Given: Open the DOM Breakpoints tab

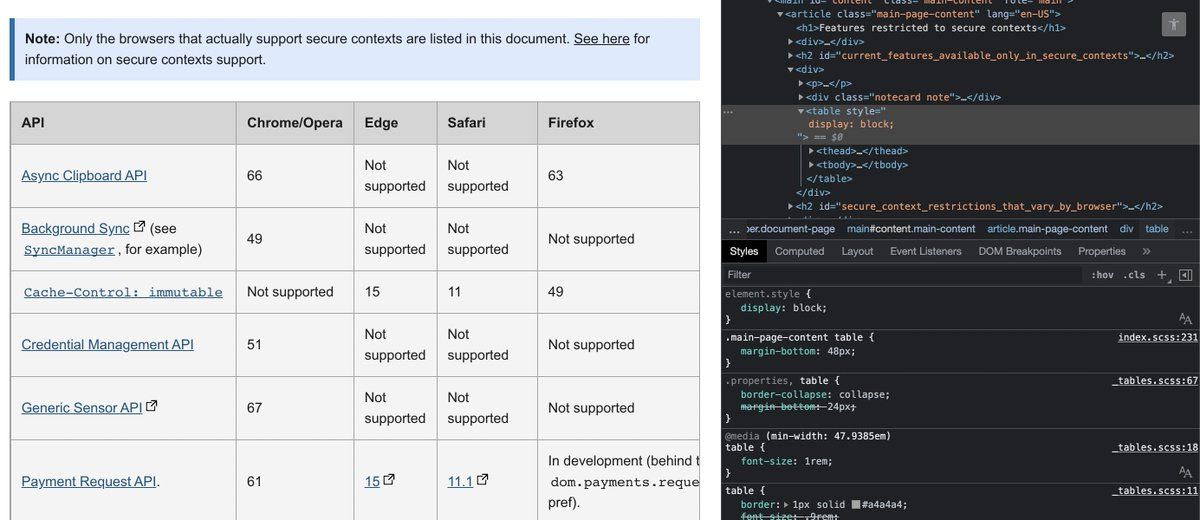Looking at the screenshot, I should click(x=1020, y=251).
